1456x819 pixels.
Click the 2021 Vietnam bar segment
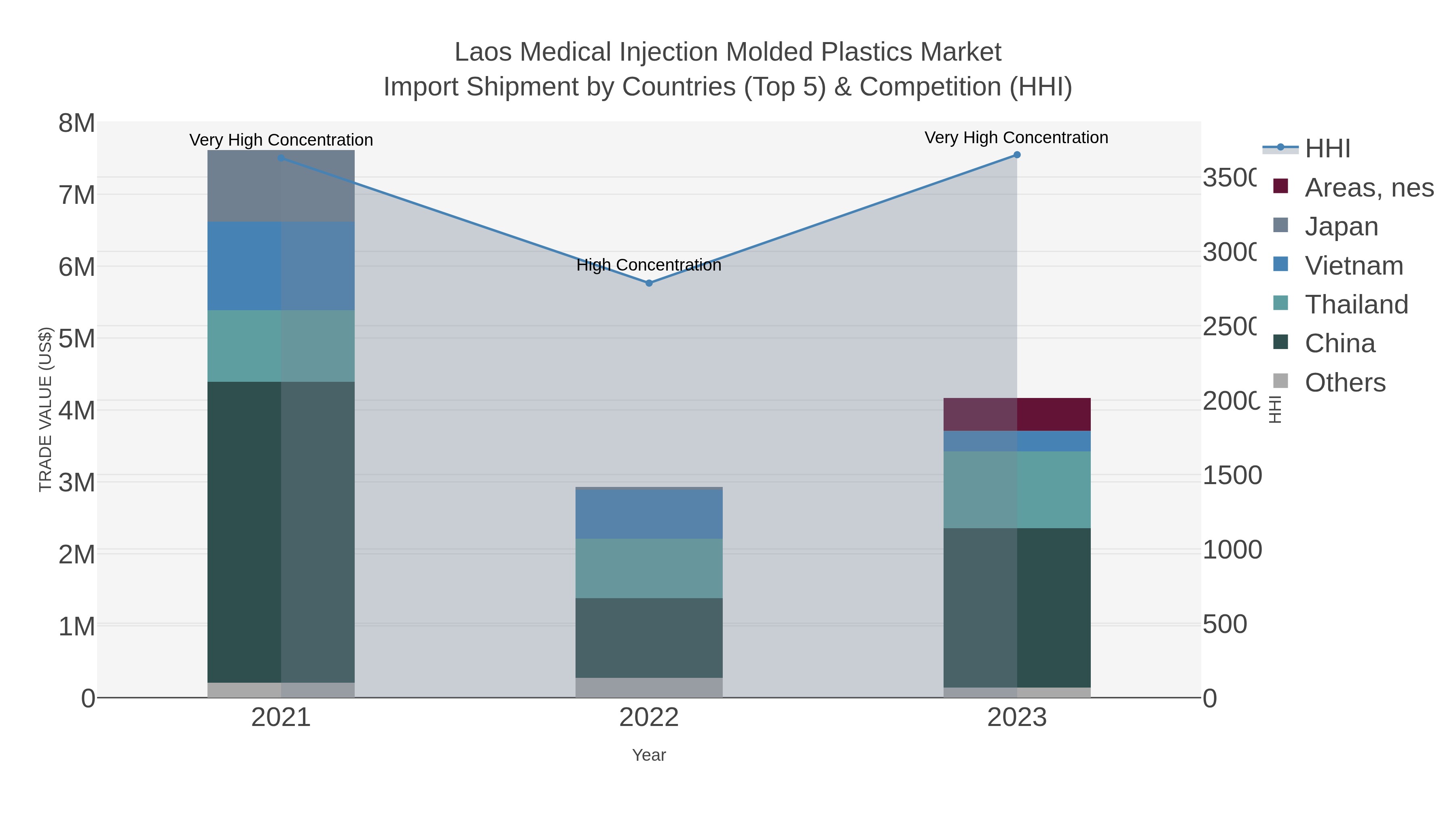pos(281,266)
